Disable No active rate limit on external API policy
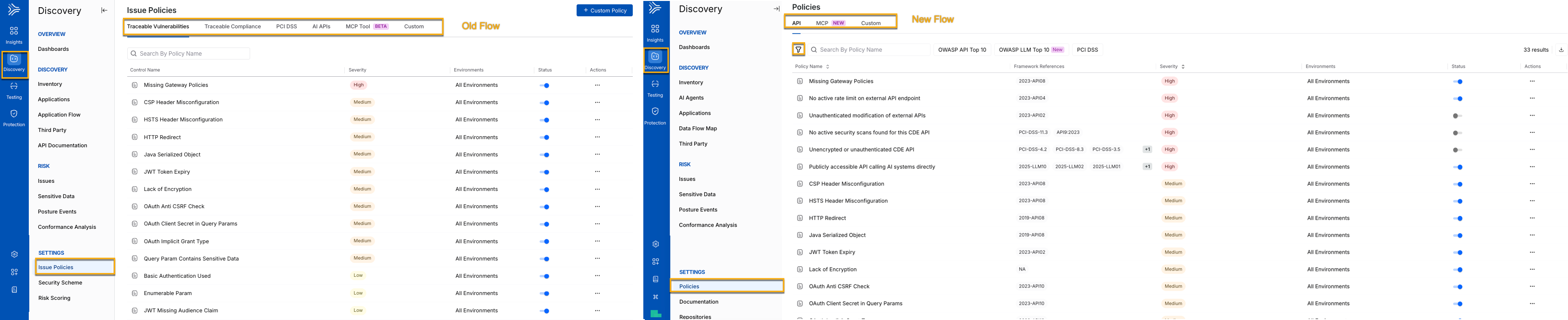The width and height of the screenshot is (1568, 320). pos(1457,98)
